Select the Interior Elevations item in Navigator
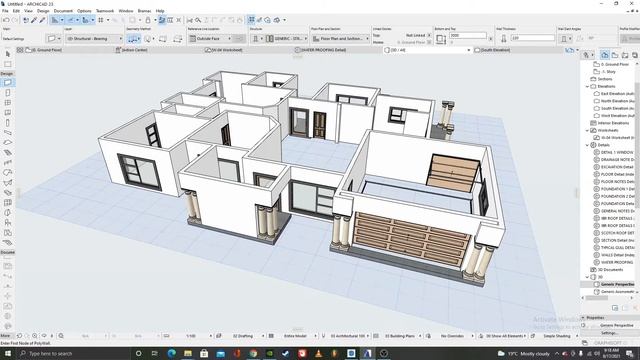This screenshot has height=360, width=640. point(613,123)
